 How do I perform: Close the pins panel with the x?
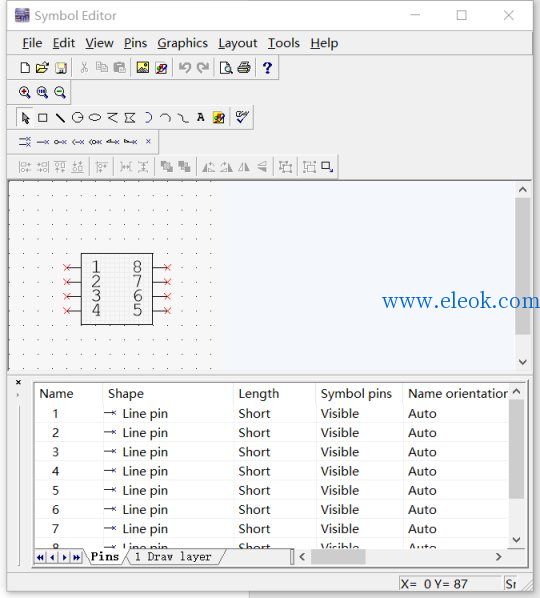point(18,382)
